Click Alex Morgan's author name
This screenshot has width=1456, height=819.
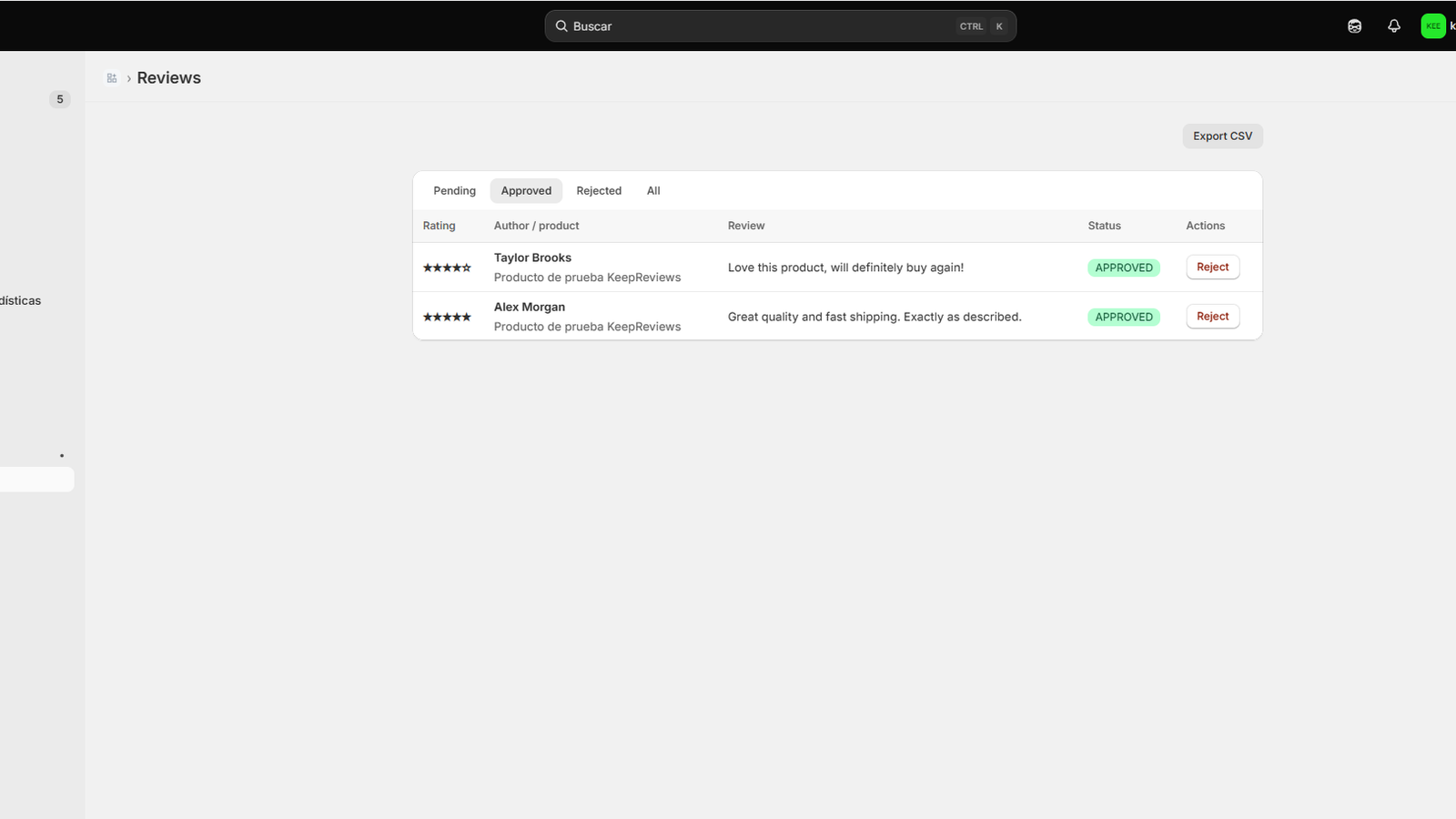coord(530,308)
